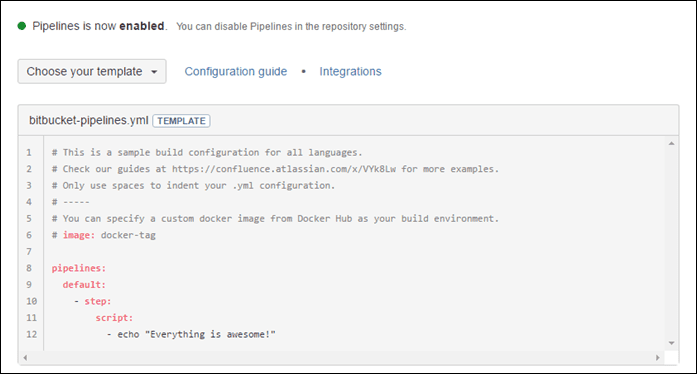Image resolution: width=697 pixels, height=374 pixels.
Task: Click line number 12 in the gutter
Action: (x=31, y=334)
